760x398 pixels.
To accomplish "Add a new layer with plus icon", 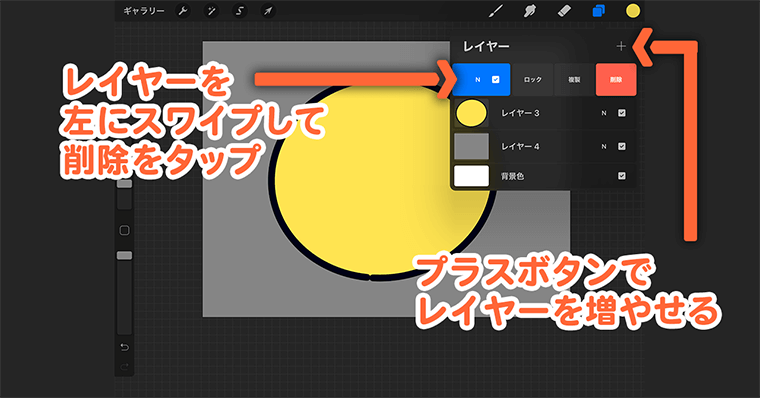I will pos(621,46).
